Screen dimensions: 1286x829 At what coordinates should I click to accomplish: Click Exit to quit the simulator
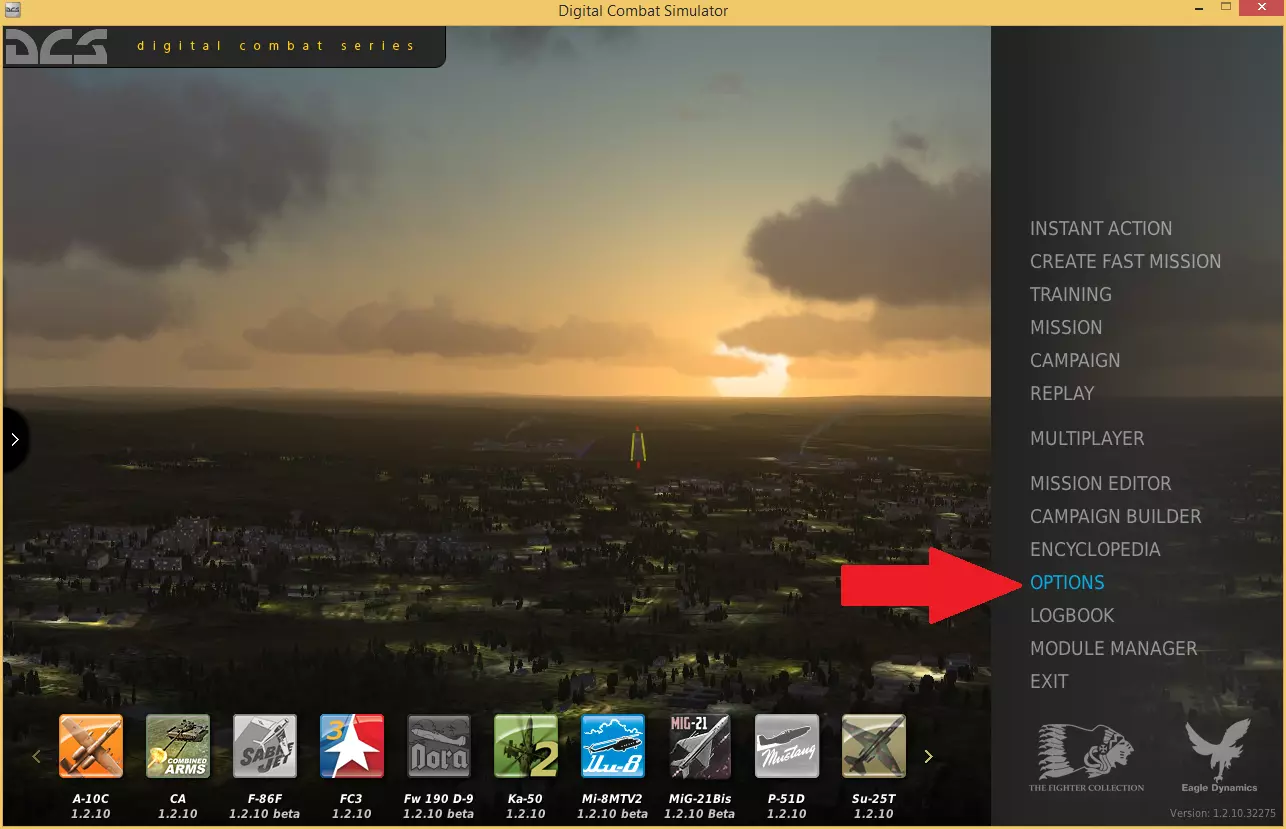coord(1049,682)
